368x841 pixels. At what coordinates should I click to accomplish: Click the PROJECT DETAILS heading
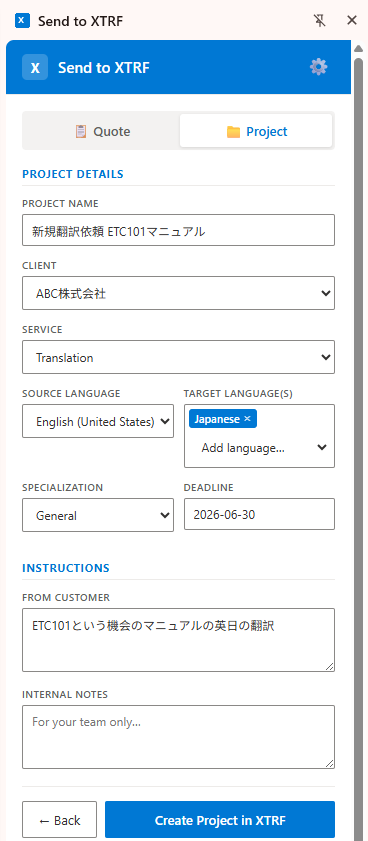[x=72, y=174]
